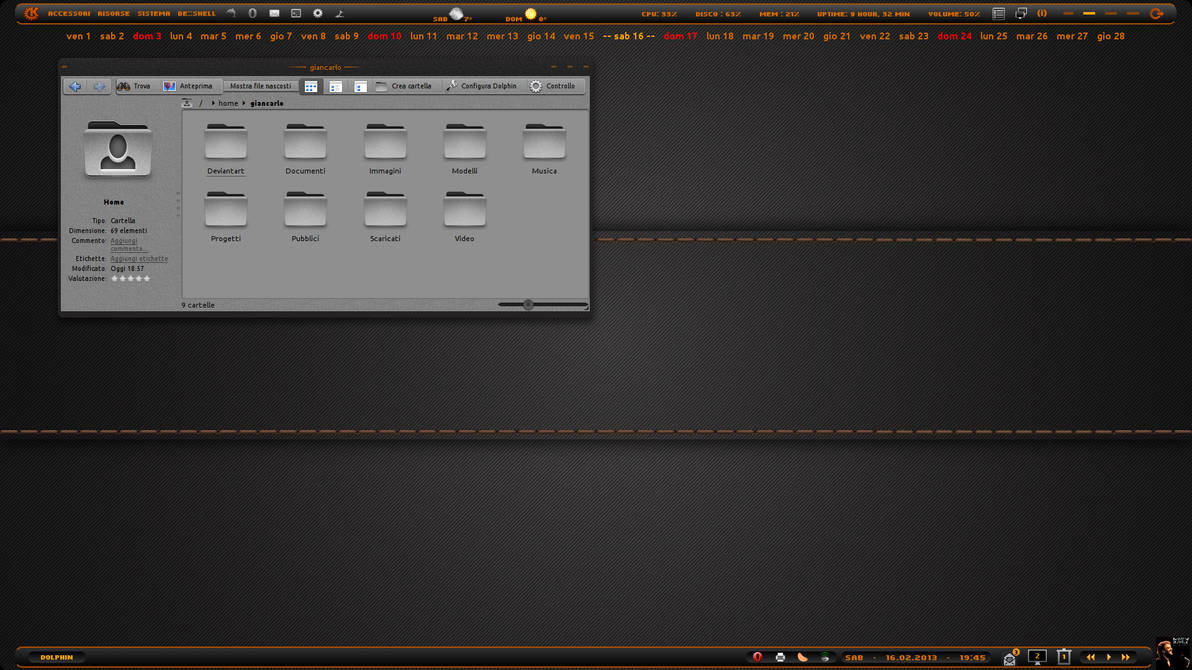Click the desktop pager monitor showing 2
Viewport: 1192px width, 670px height.
pyautogui.click(x=1037, y=657)
